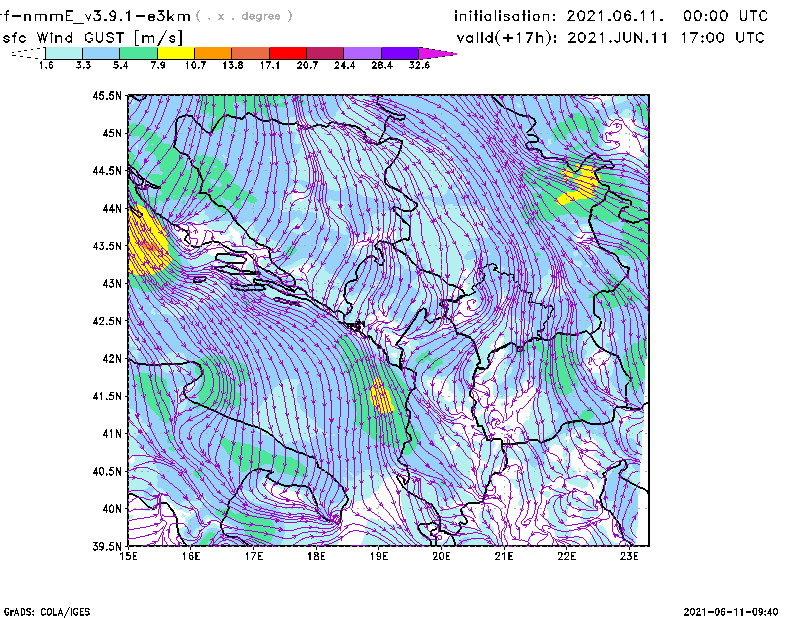This screenshot has height=618, width=800.
Task: Click the 15E longitude label
Action: click(x=128, y=556)
